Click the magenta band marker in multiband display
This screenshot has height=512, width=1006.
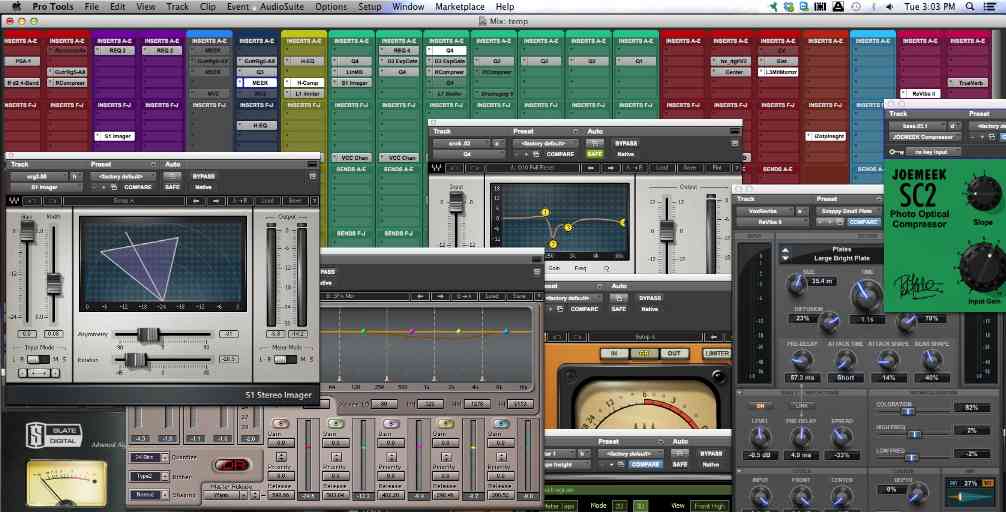(x=411, y=332)
